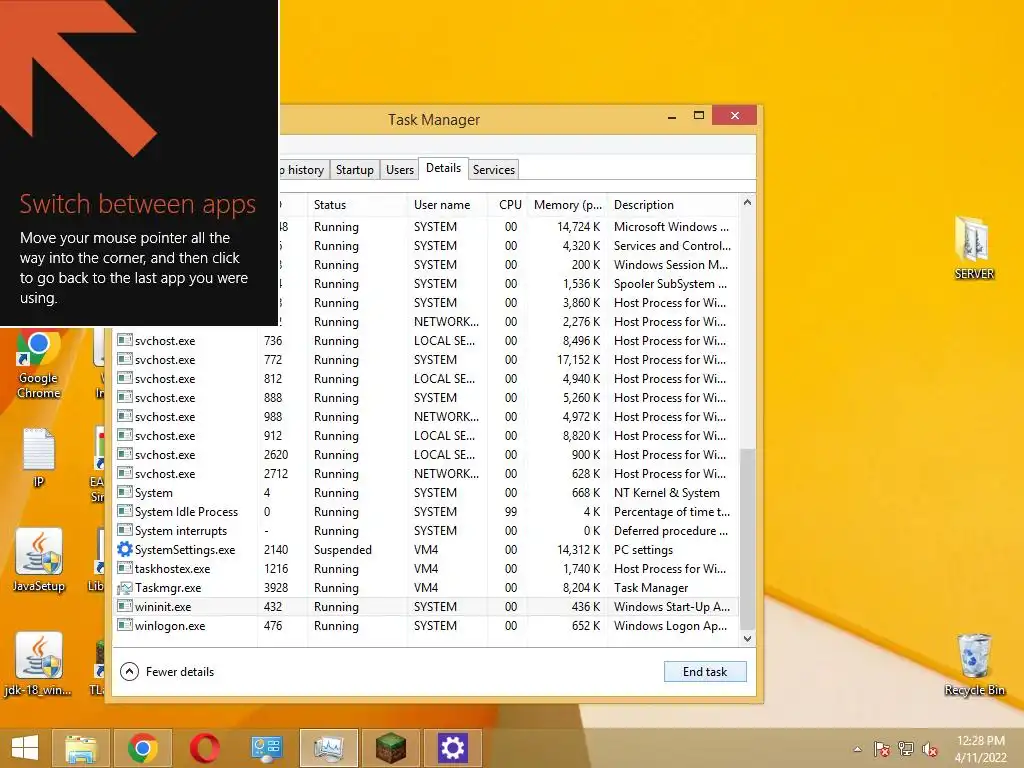Screen dimensions: 1024x768
Task: Select svchost.exe with PID 2712
Action: click(426, 473)
